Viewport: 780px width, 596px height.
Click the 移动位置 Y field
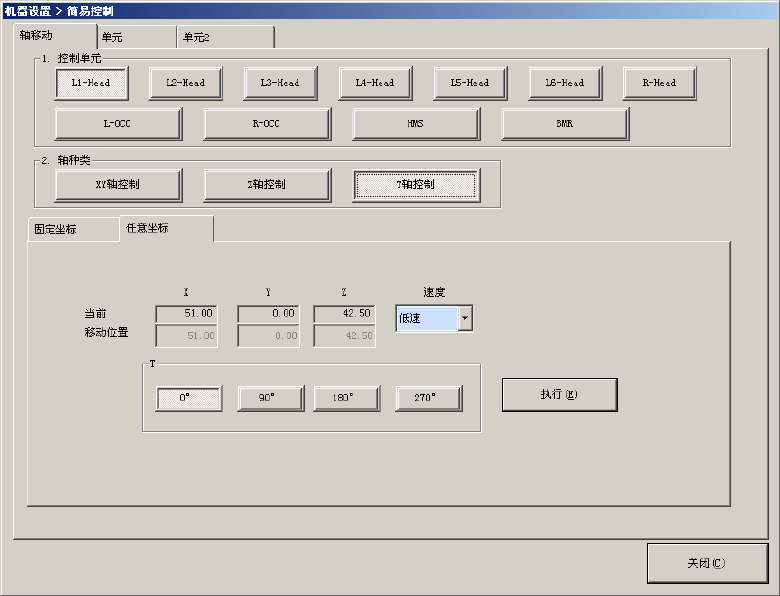click(x=268, y=336)
